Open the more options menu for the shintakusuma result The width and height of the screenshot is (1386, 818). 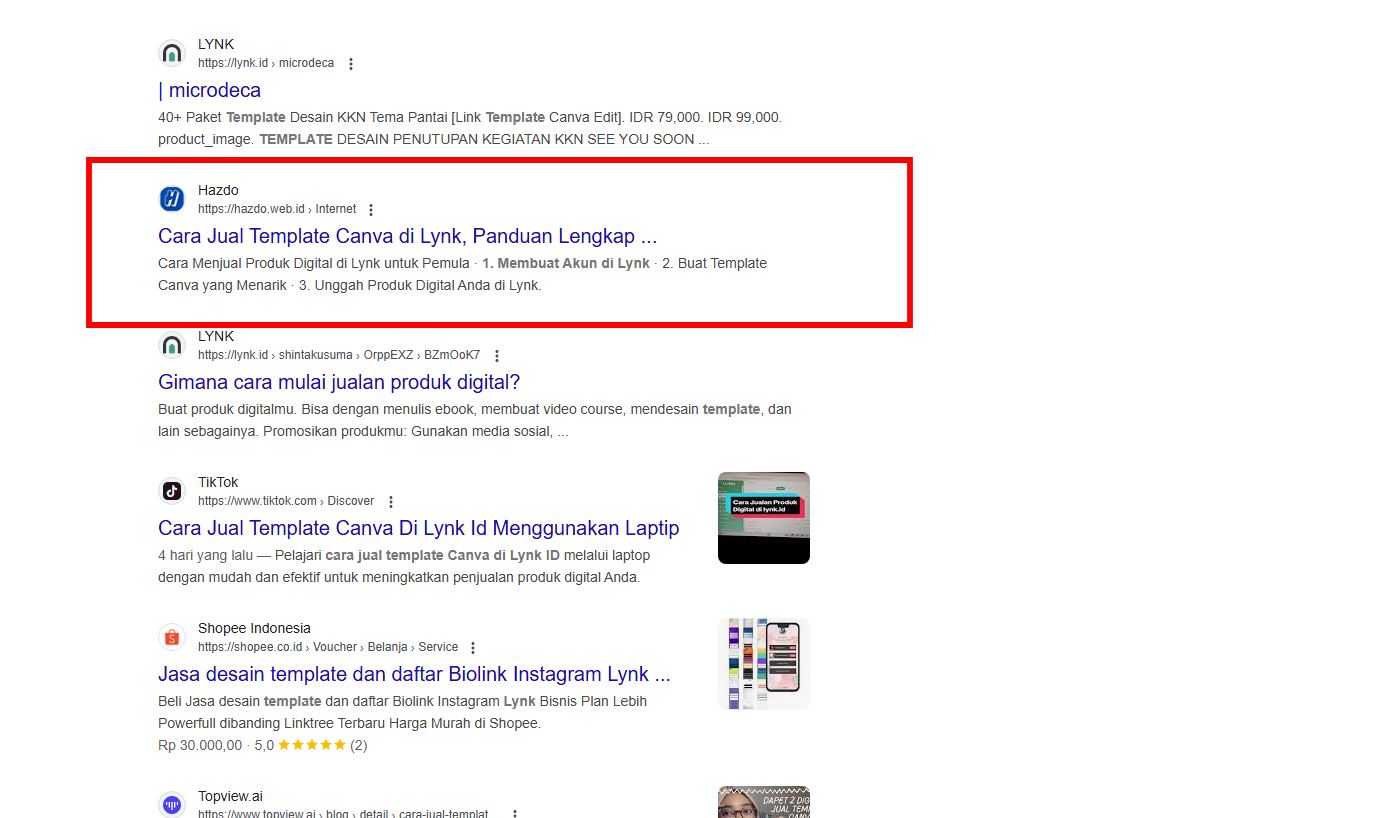[x=497, y=356]
